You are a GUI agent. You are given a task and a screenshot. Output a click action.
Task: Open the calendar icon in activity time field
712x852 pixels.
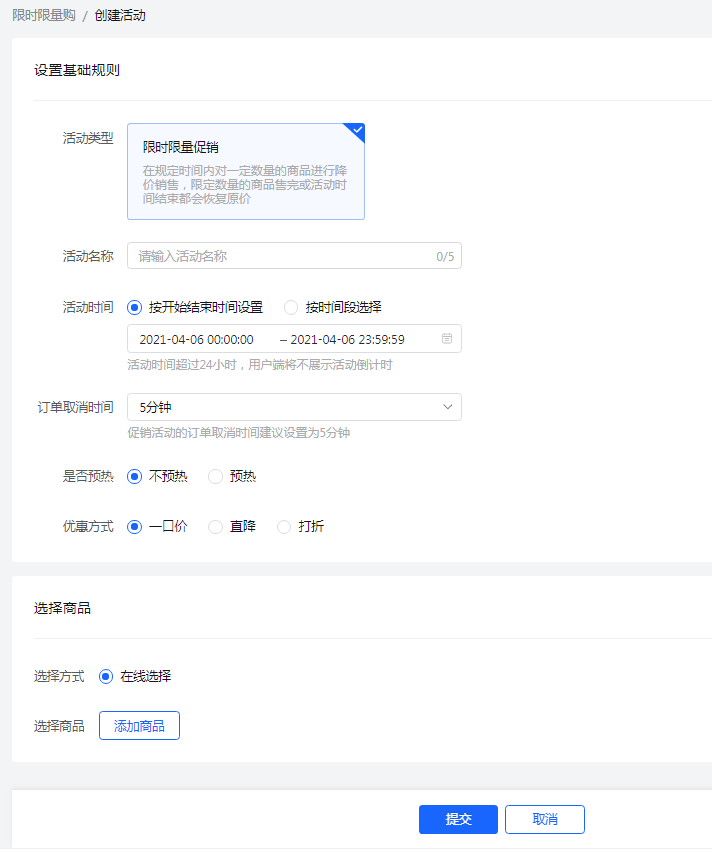(447, 339)
